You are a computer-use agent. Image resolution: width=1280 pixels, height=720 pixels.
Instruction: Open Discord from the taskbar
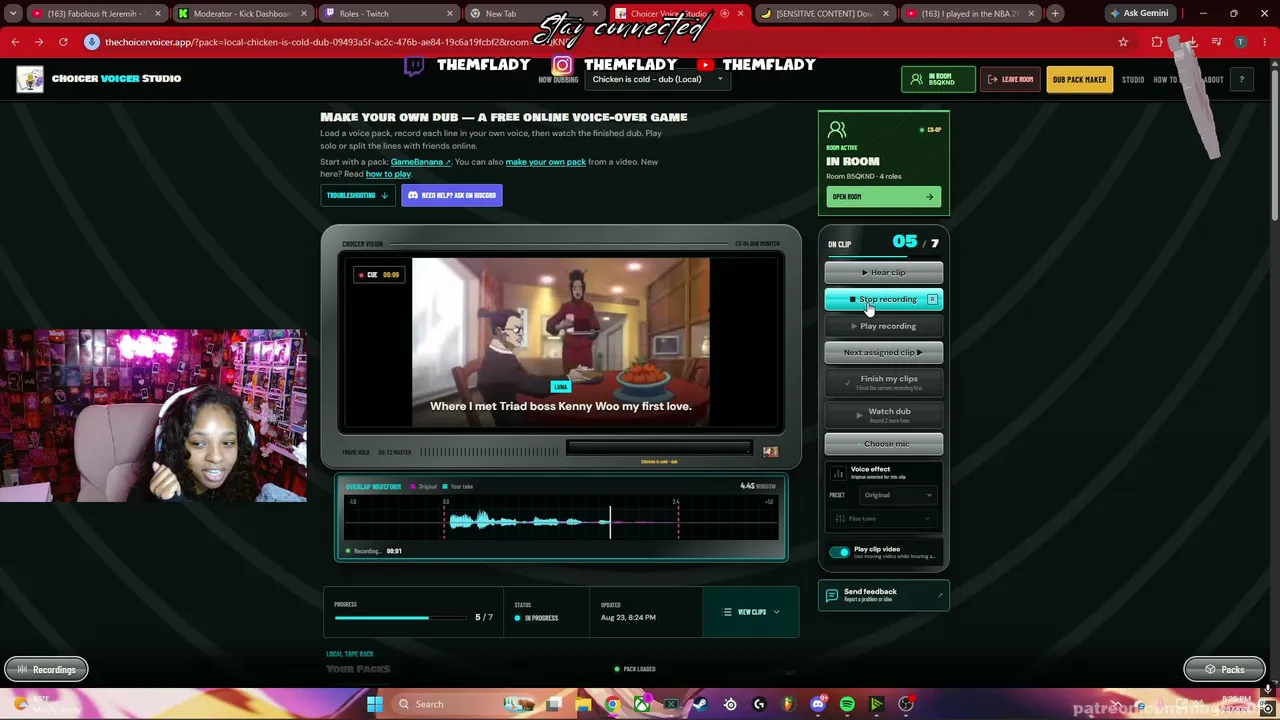pyautogui.click(x=818, y=704)
